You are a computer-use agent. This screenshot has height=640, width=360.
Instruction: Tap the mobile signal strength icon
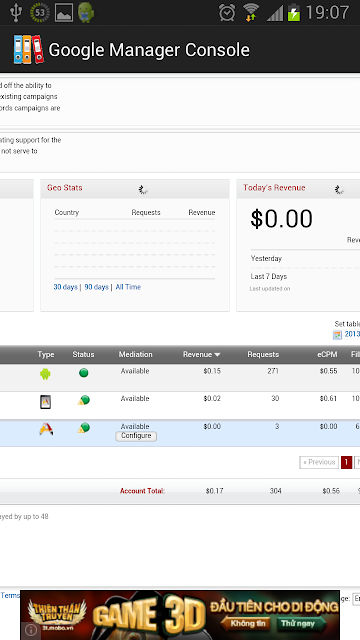coord(275,13)
